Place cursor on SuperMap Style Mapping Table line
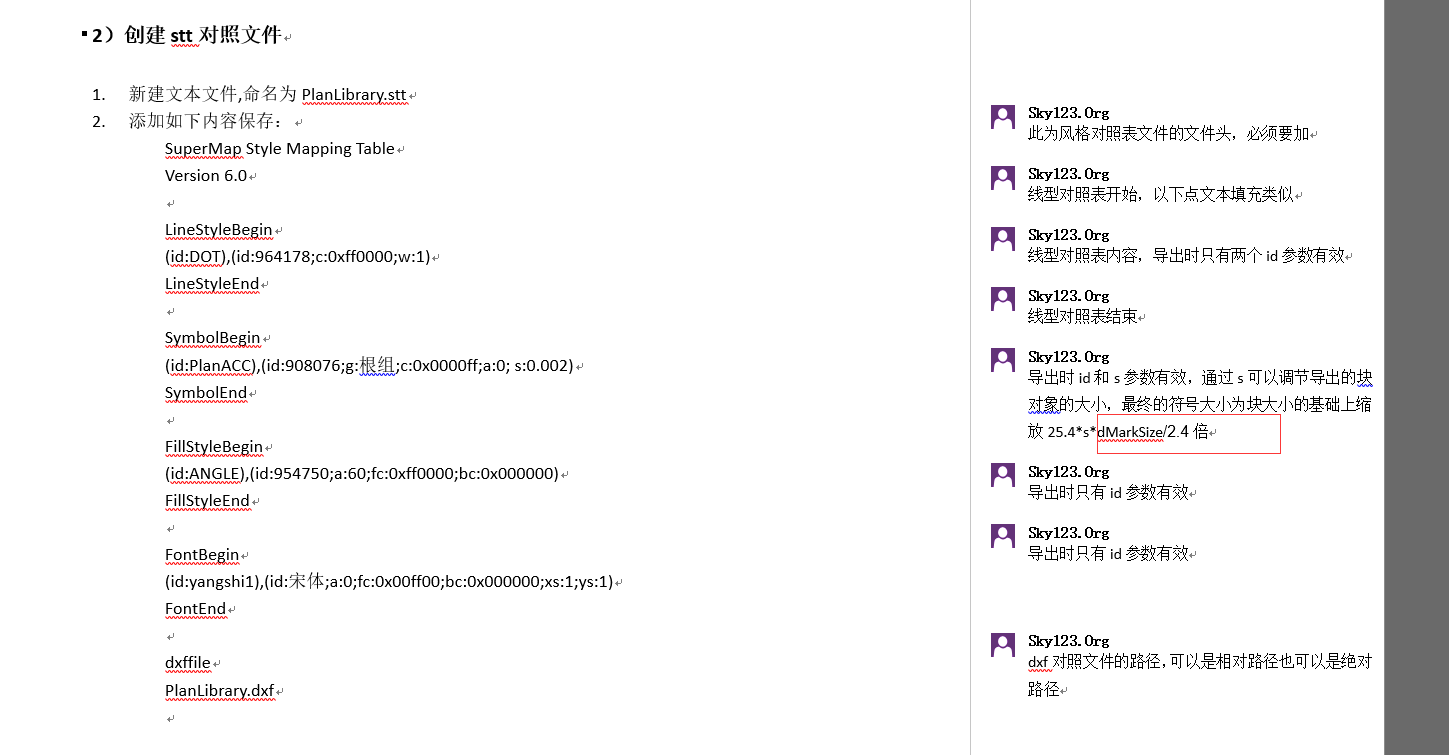Screen dimensions: 1449x755 [279, 149]
